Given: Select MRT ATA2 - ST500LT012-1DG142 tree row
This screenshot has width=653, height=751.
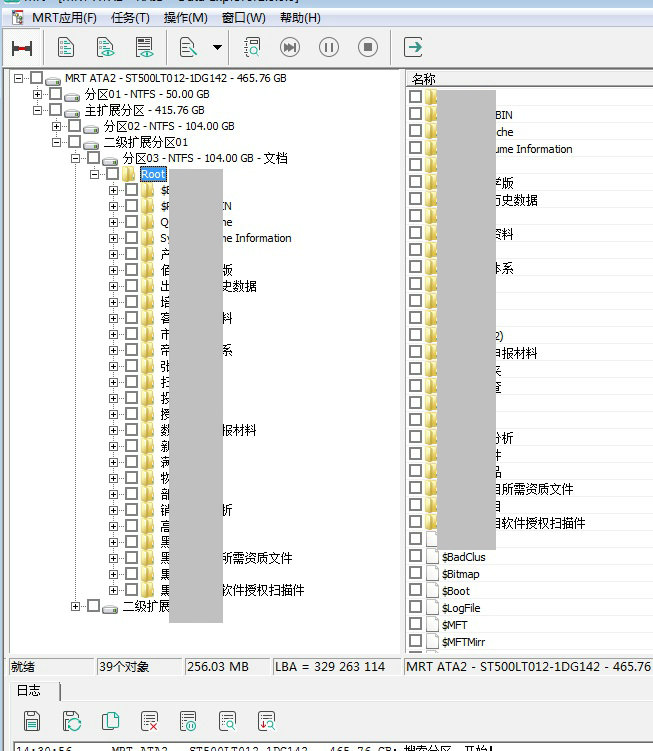Looking at the screenshot, I should tap(175, 78).
